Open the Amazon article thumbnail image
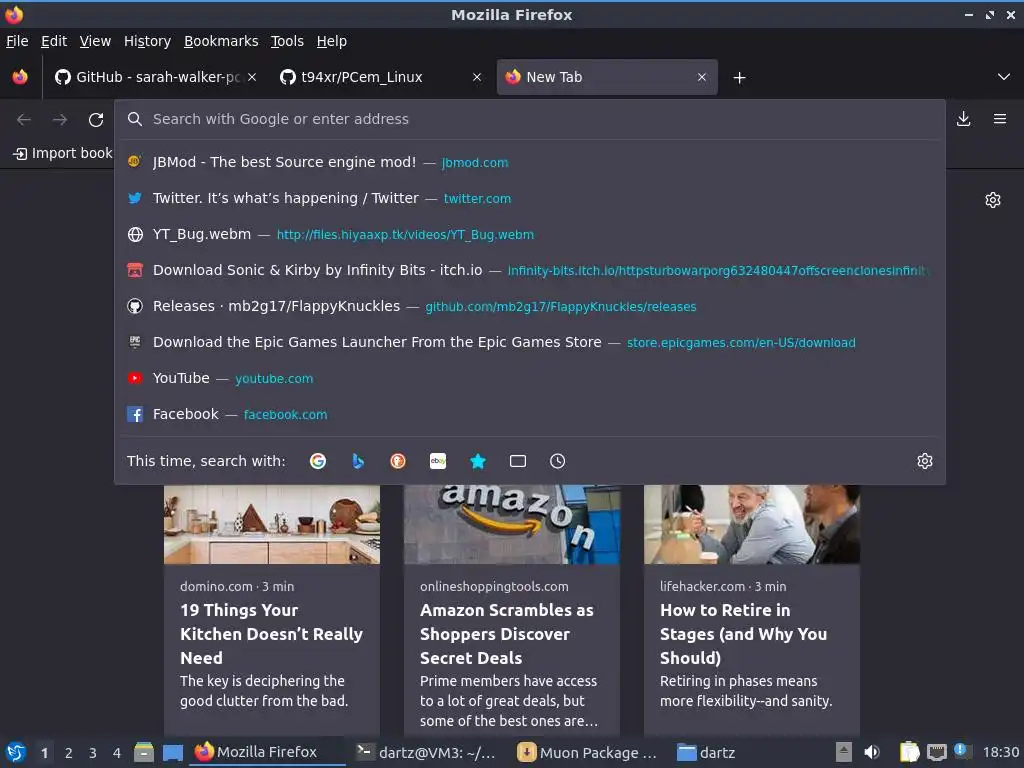This screenshot has height=768, width=1024. pyautogui.click(x=512, y=524)
